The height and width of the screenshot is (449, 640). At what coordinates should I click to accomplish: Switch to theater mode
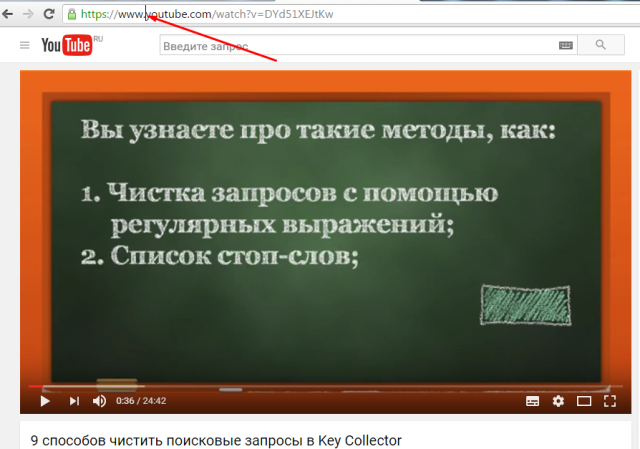click(x=584, y=402)
